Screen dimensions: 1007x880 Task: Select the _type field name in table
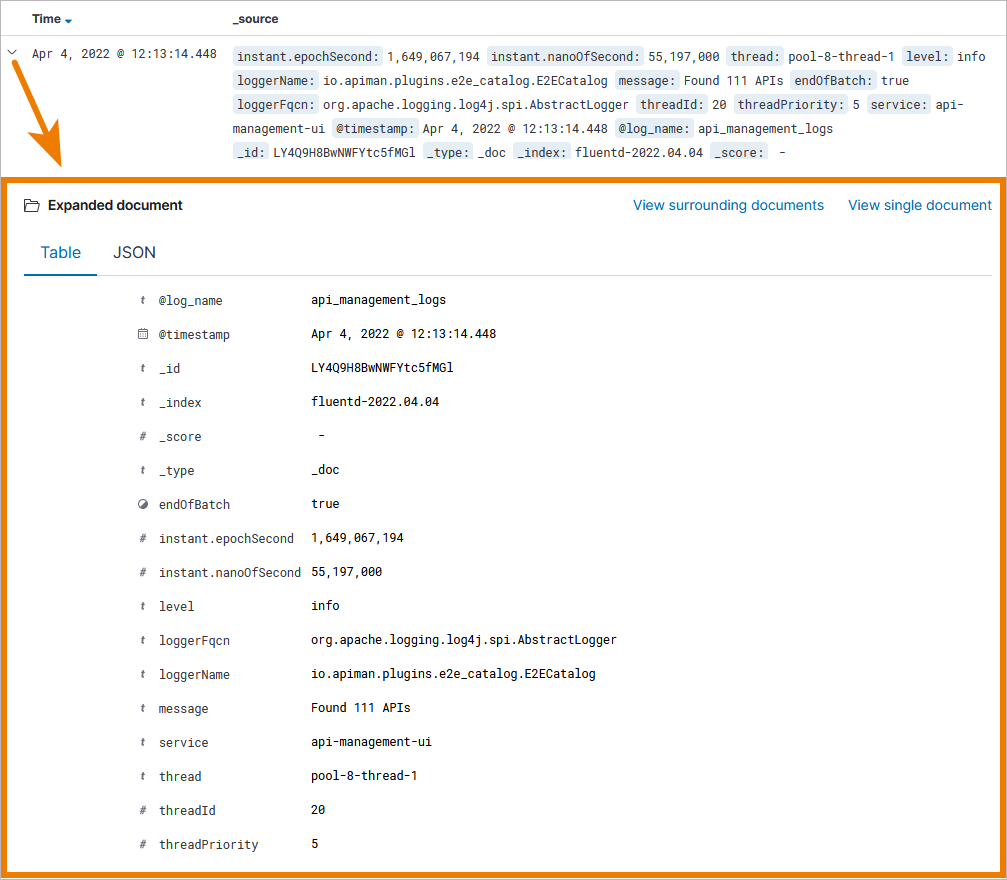click(x=177, y=471)
